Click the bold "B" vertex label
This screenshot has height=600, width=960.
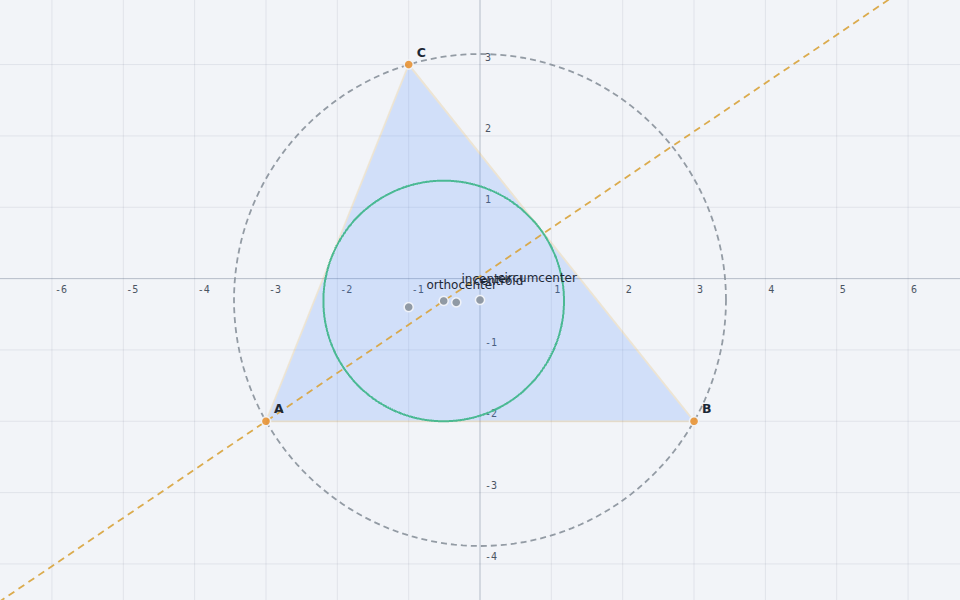(x=707, y=409)
